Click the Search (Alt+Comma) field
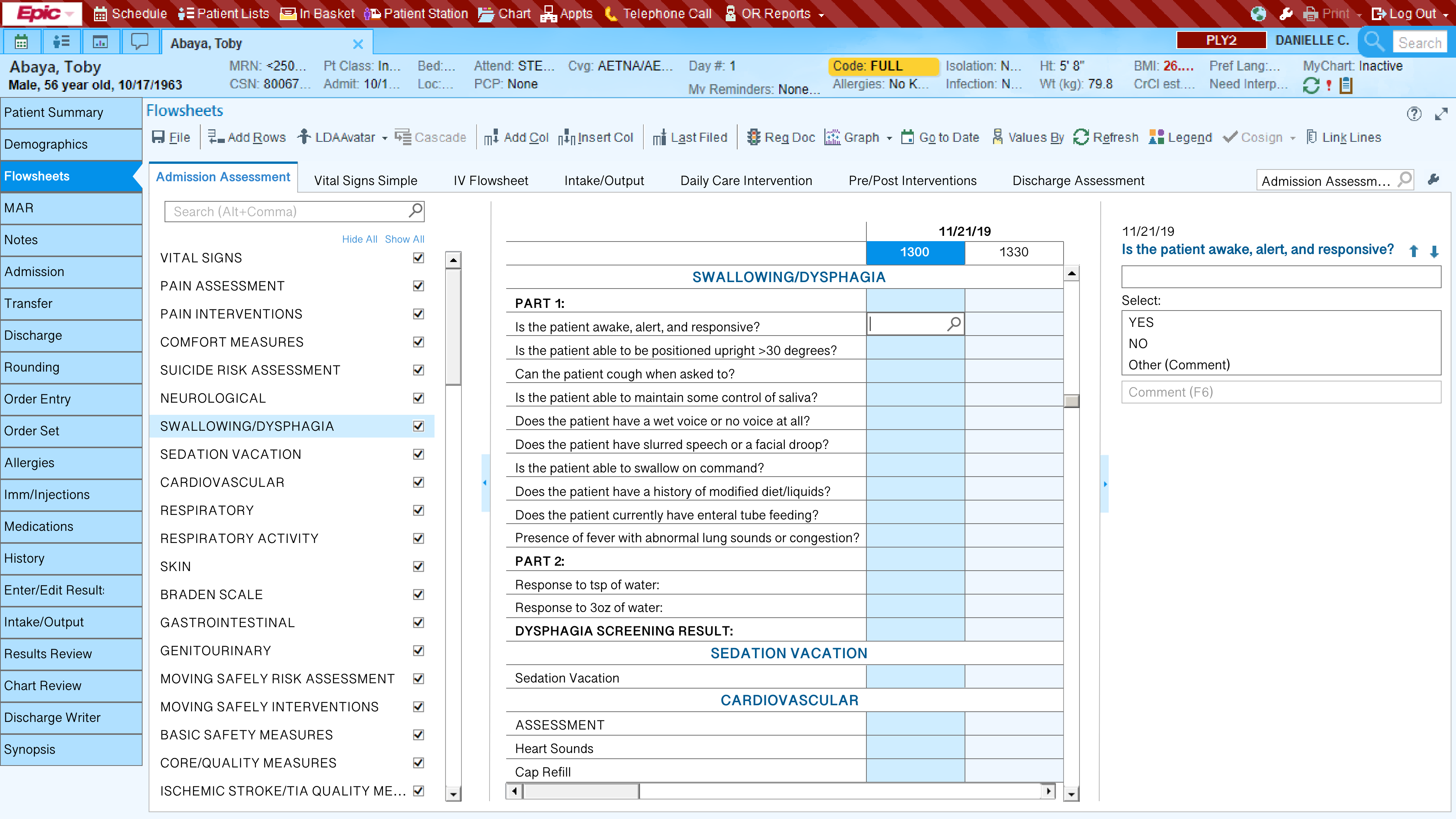Image resolution: width=1456 pixels, height=819 pixels. [294, 212]
